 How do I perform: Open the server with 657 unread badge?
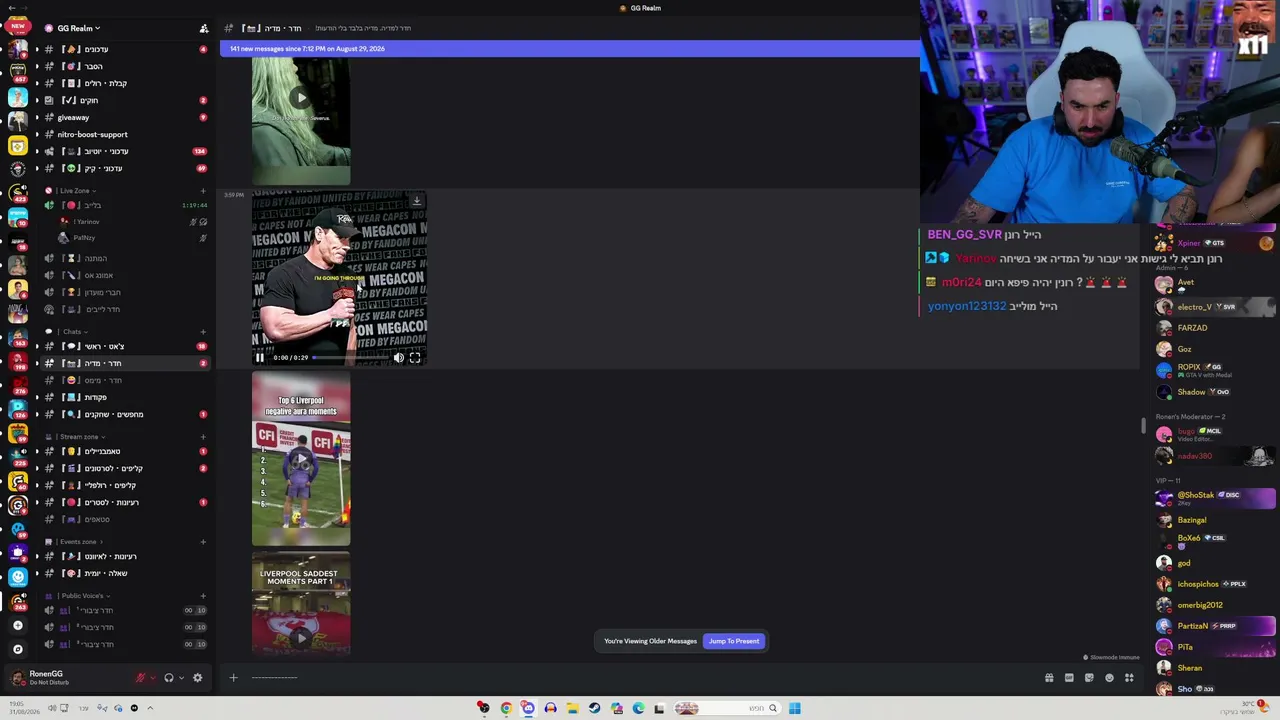[17, 72]
